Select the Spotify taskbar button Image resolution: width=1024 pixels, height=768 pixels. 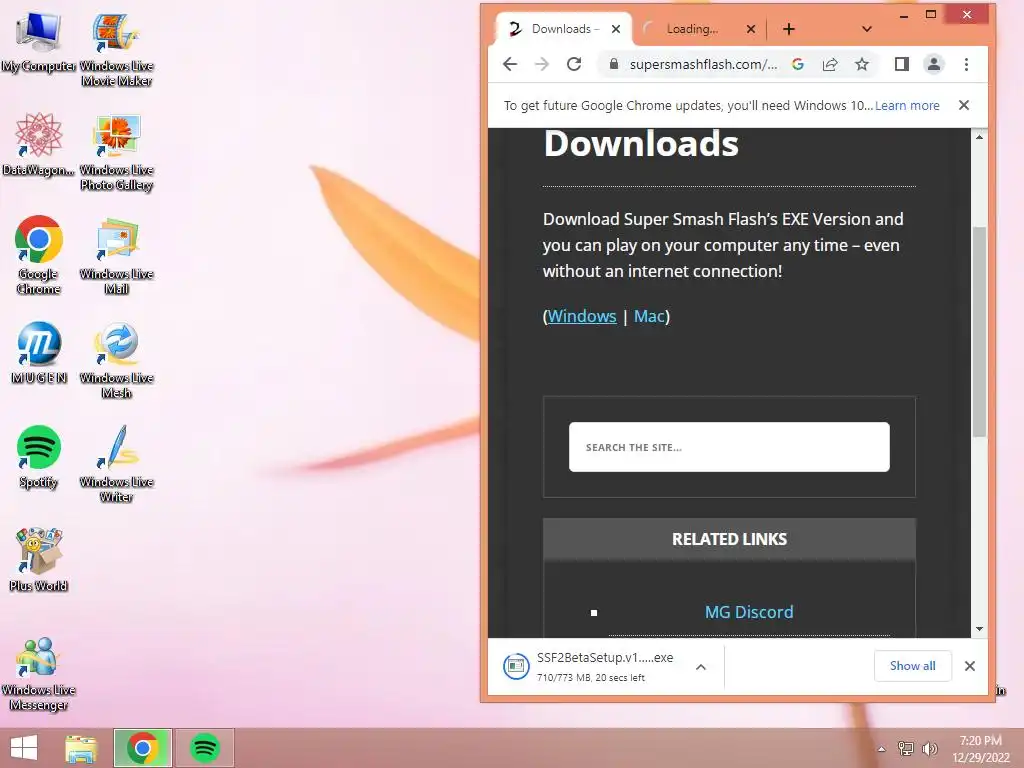click(x=204, y=748)
